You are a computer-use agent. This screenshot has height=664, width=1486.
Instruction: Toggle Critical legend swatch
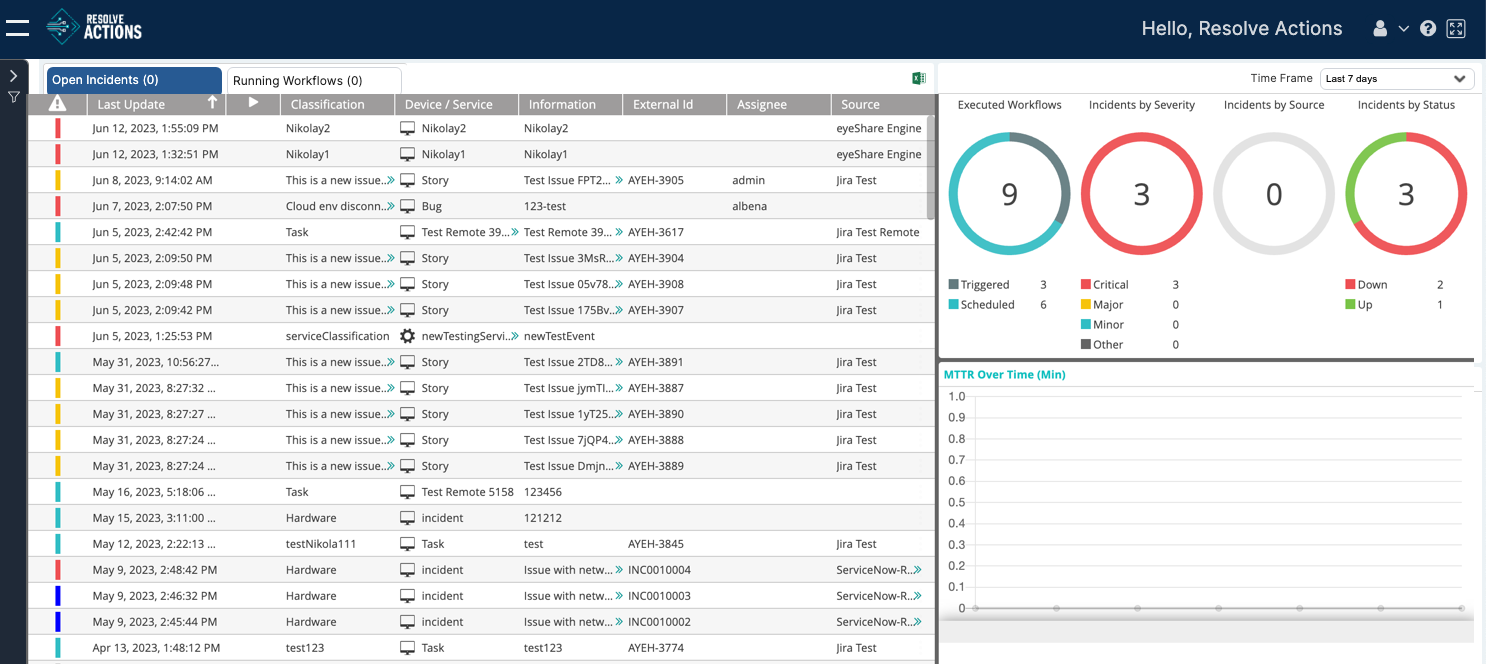(x=1085, y=285)
